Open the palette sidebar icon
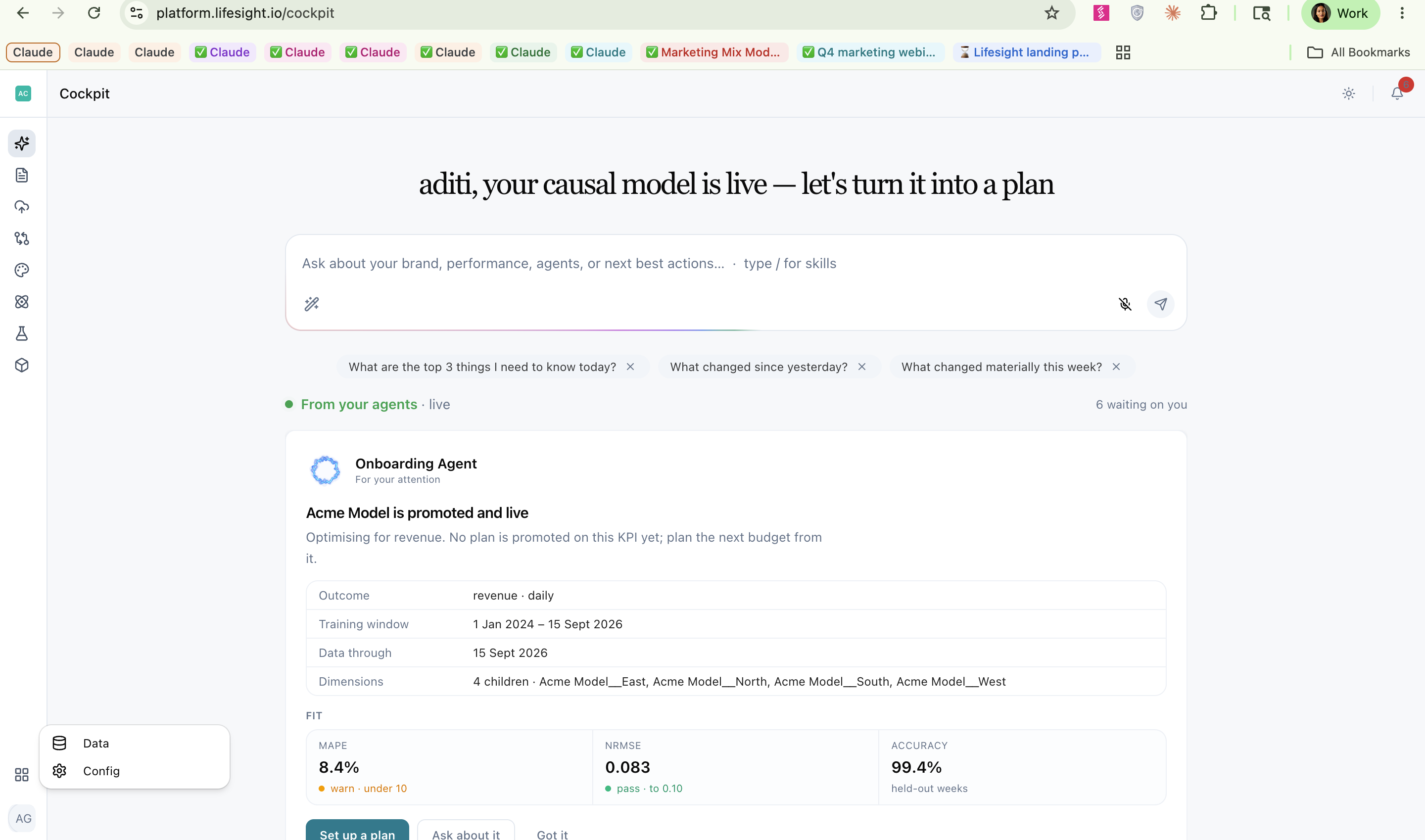 coord(22,270)
